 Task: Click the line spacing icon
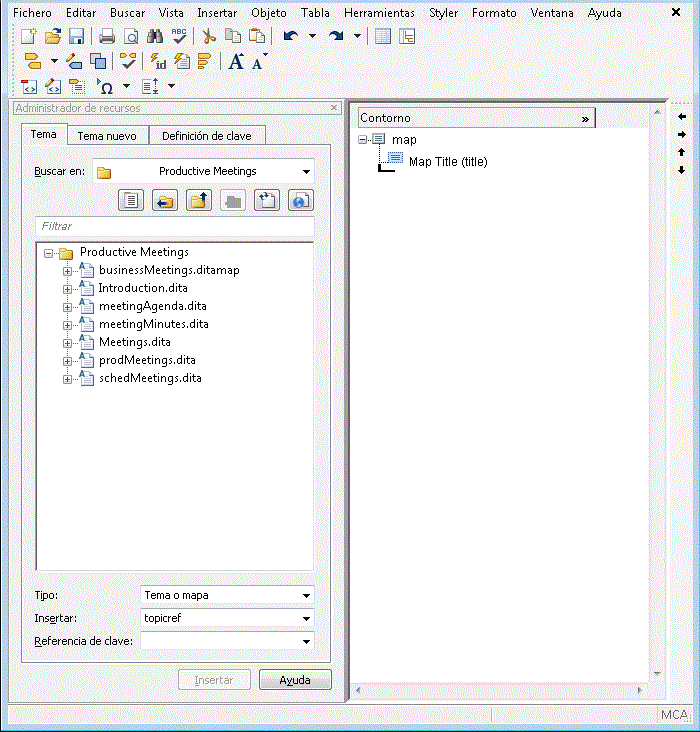pos(150,86)
